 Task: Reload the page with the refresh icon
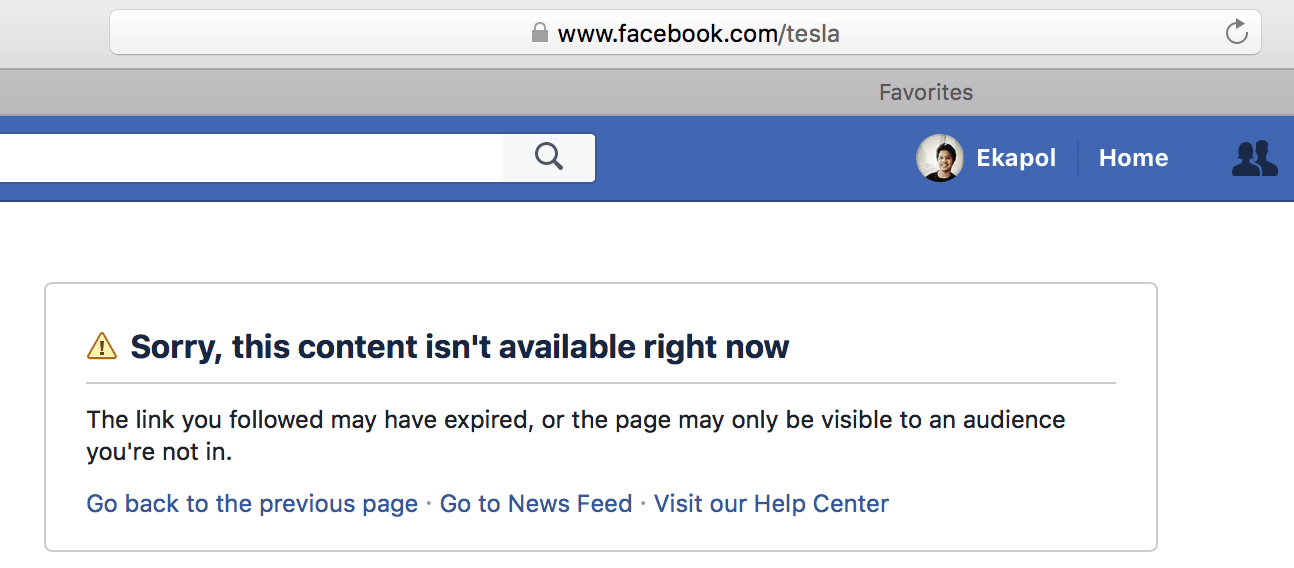click(x=1236, y=32)
